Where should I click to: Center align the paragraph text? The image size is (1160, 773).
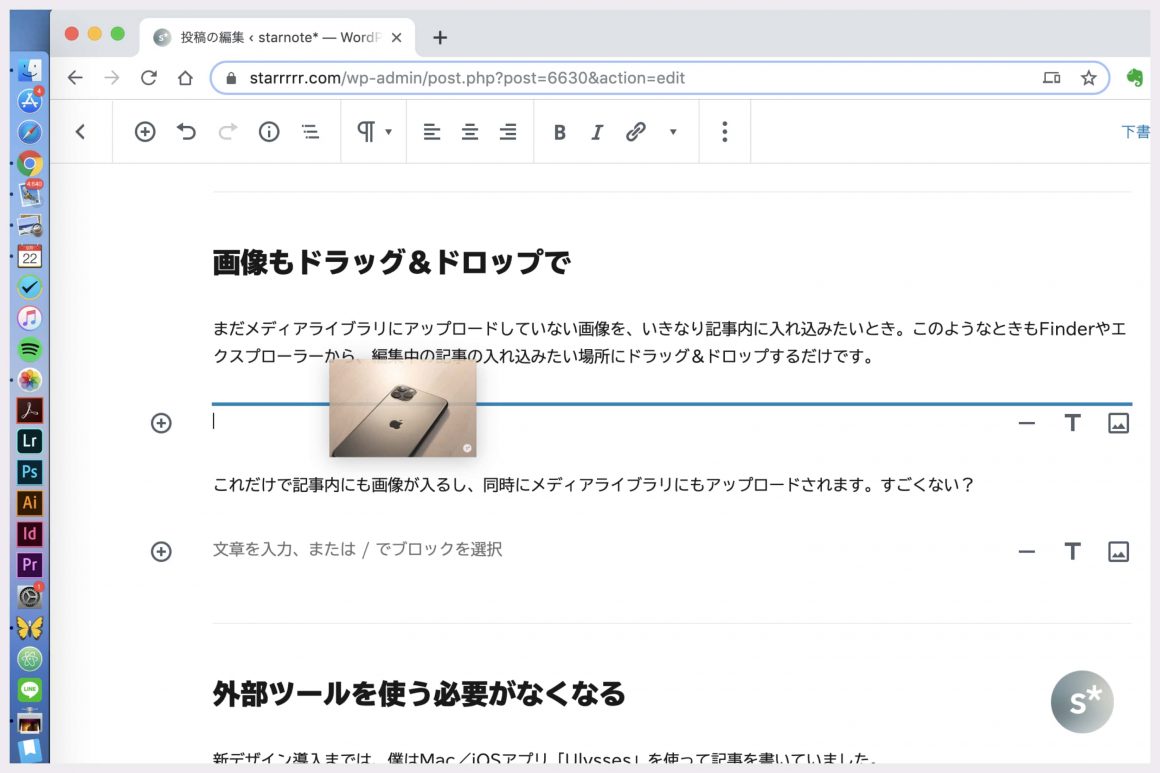[x=469, y=132]
